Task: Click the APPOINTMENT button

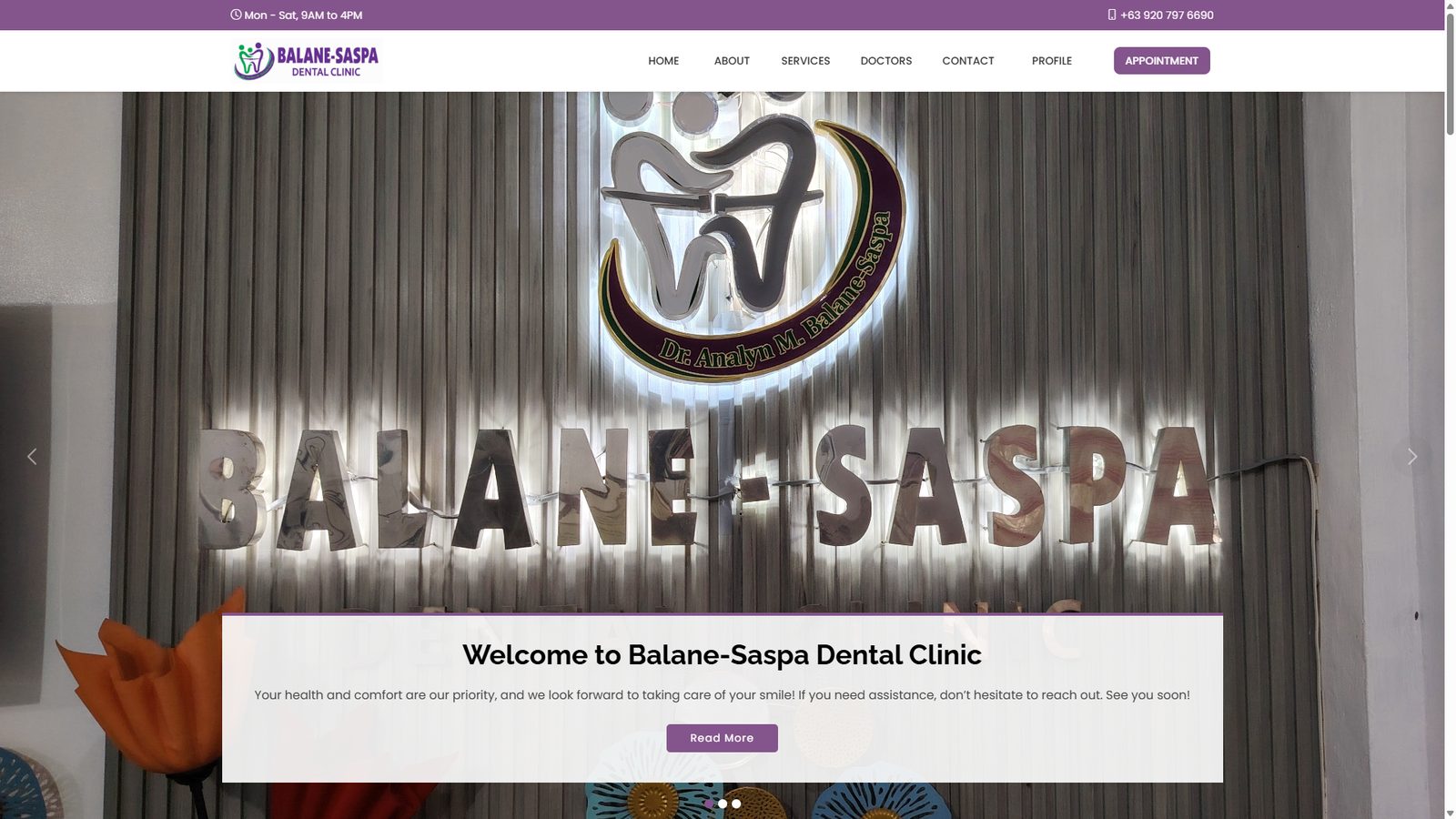Action: tap(1162, 61)
